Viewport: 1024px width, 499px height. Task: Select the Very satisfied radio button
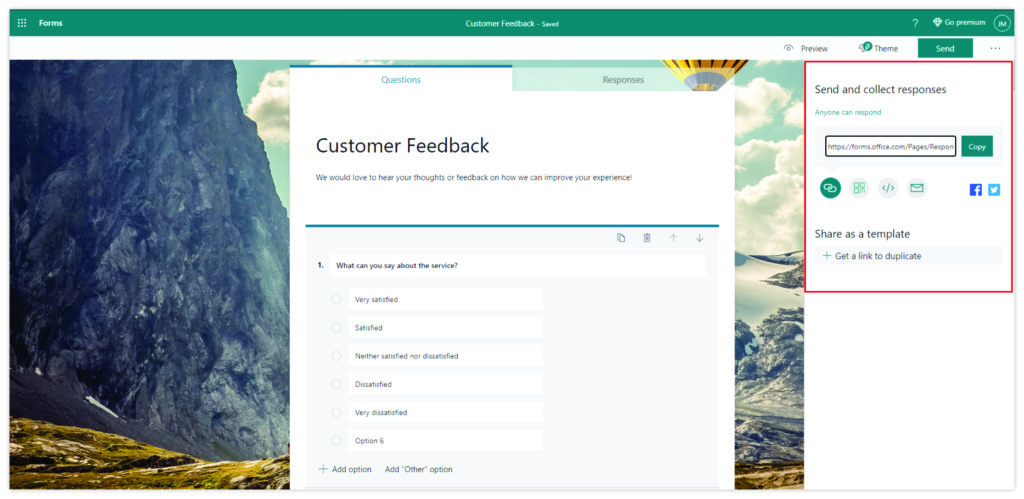pyautogui.click(x=336, y=299)
